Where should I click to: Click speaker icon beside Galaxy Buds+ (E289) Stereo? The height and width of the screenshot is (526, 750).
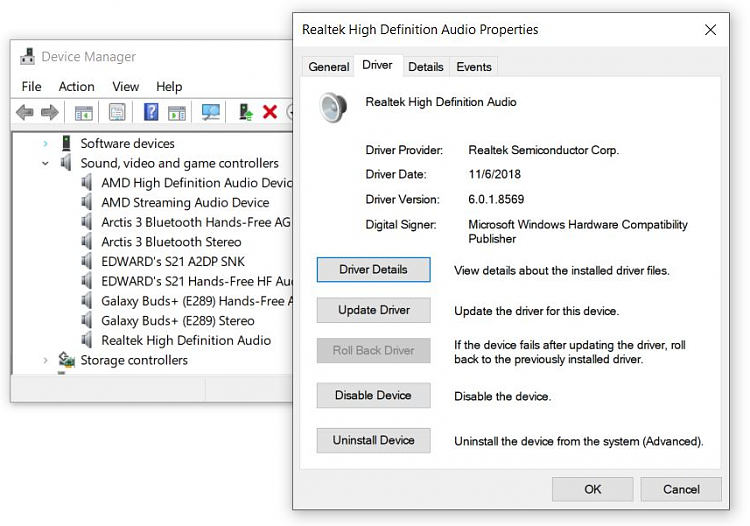point(87,320)
